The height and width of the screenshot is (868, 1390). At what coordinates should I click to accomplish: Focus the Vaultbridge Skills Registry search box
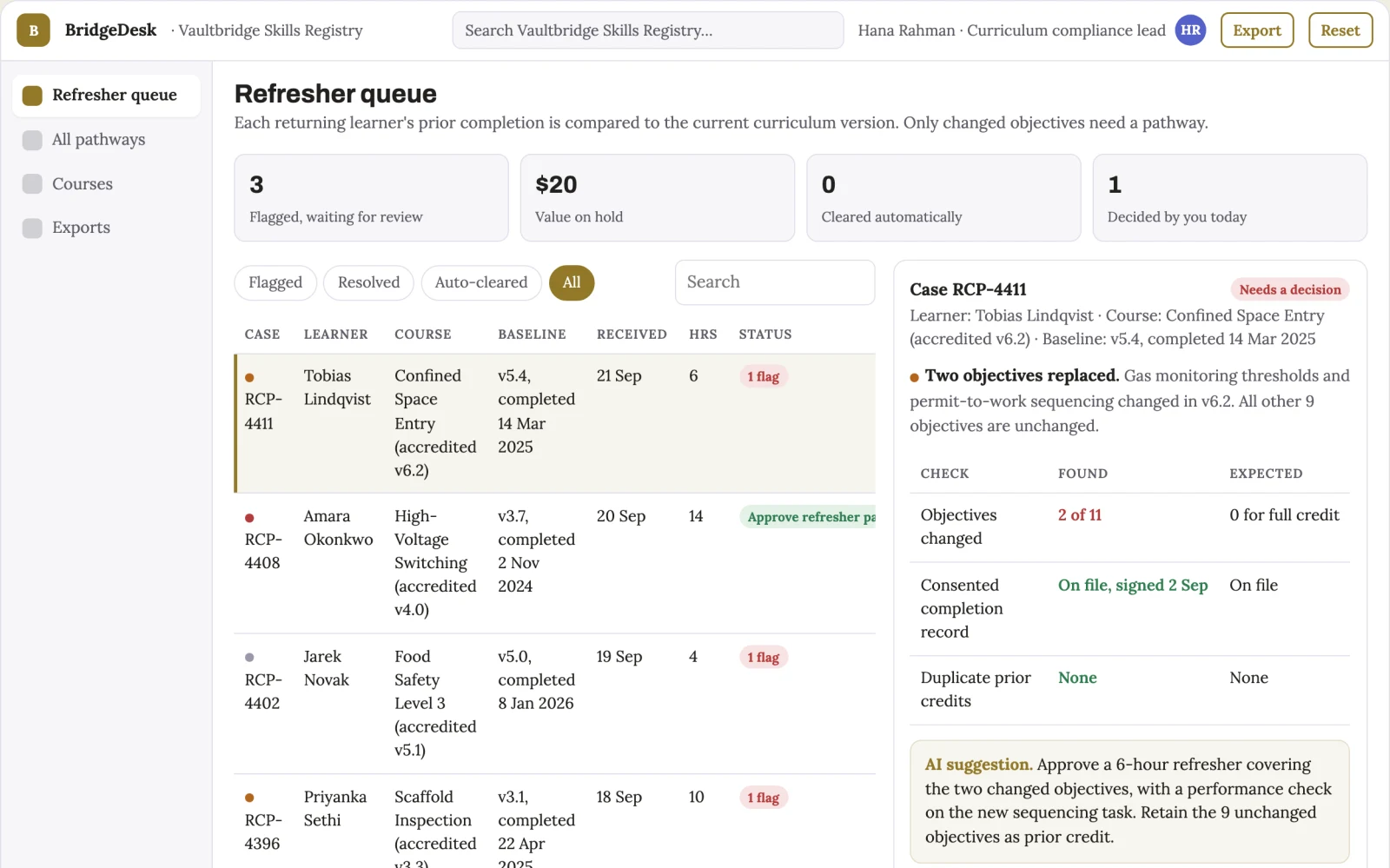click(648, 30)
